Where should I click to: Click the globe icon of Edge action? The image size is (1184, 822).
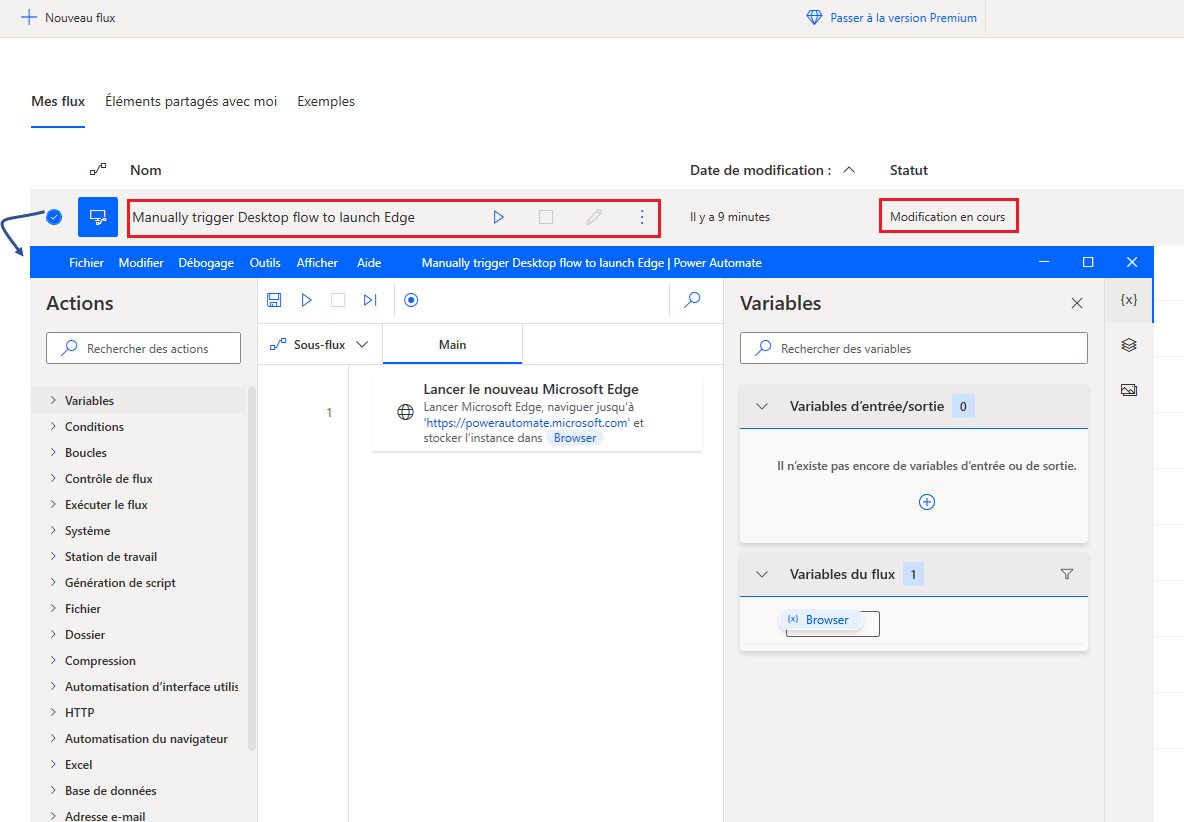pyautogui.click(x=405, y=412)
